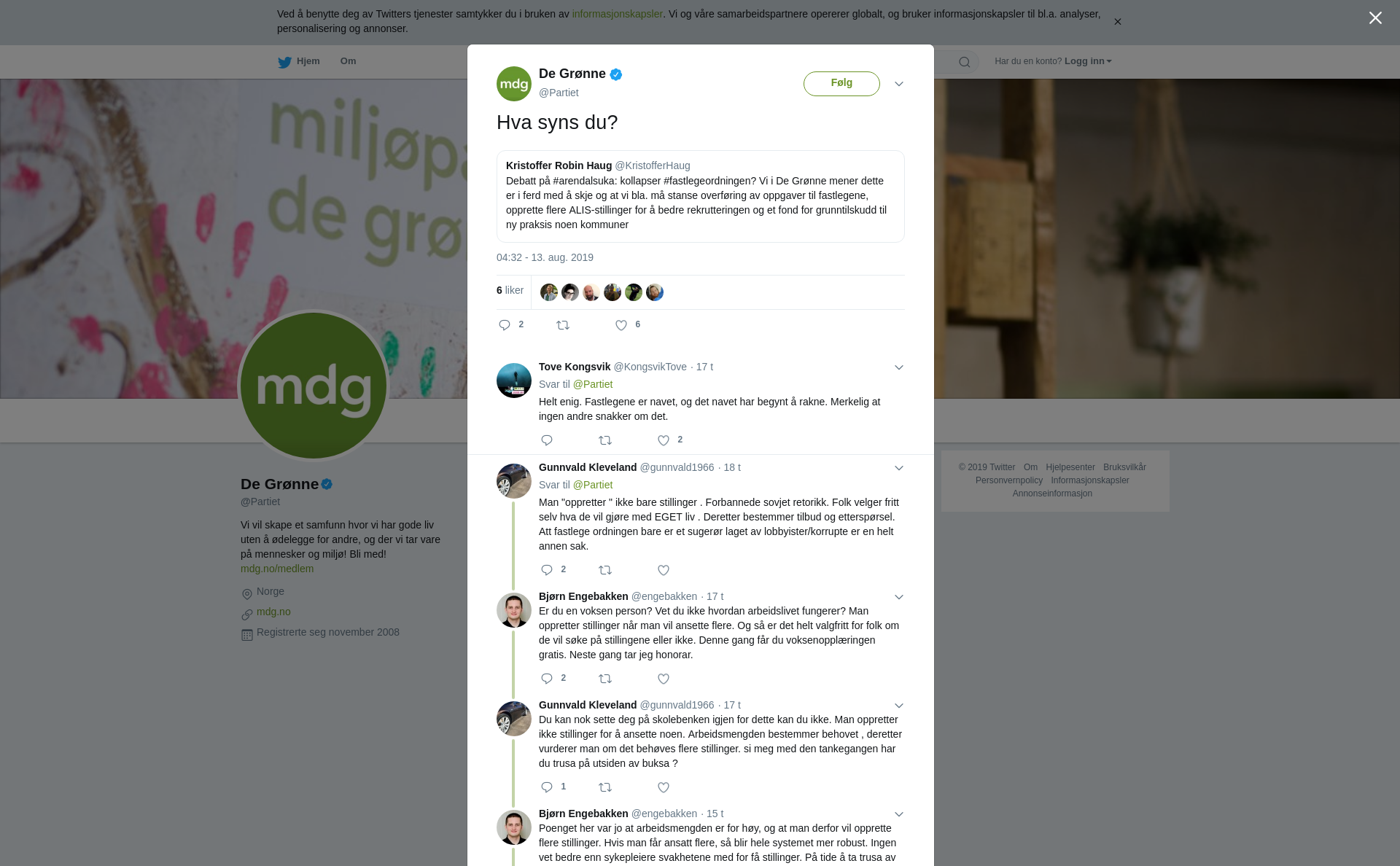Open the chevron menu next to Følg
Image resolution: width=1400 pixels, height=866 pixels.
pos(899,84)
